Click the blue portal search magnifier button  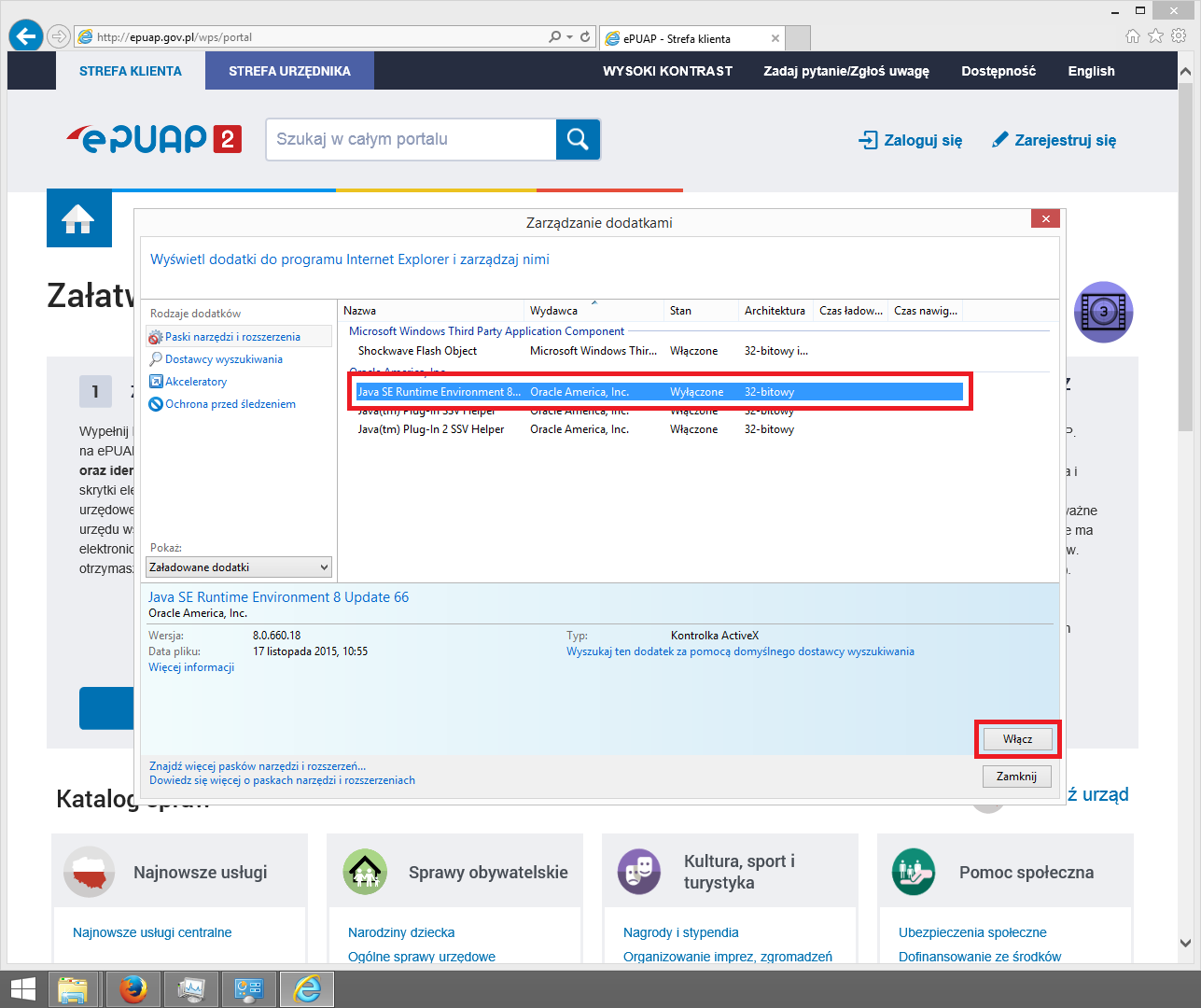point(578,139)
